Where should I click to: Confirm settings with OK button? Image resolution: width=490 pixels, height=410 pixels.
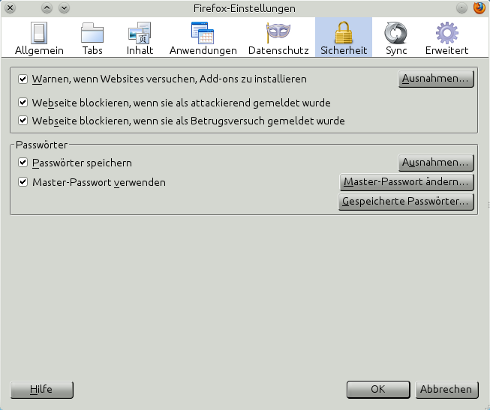pos(378,390)
